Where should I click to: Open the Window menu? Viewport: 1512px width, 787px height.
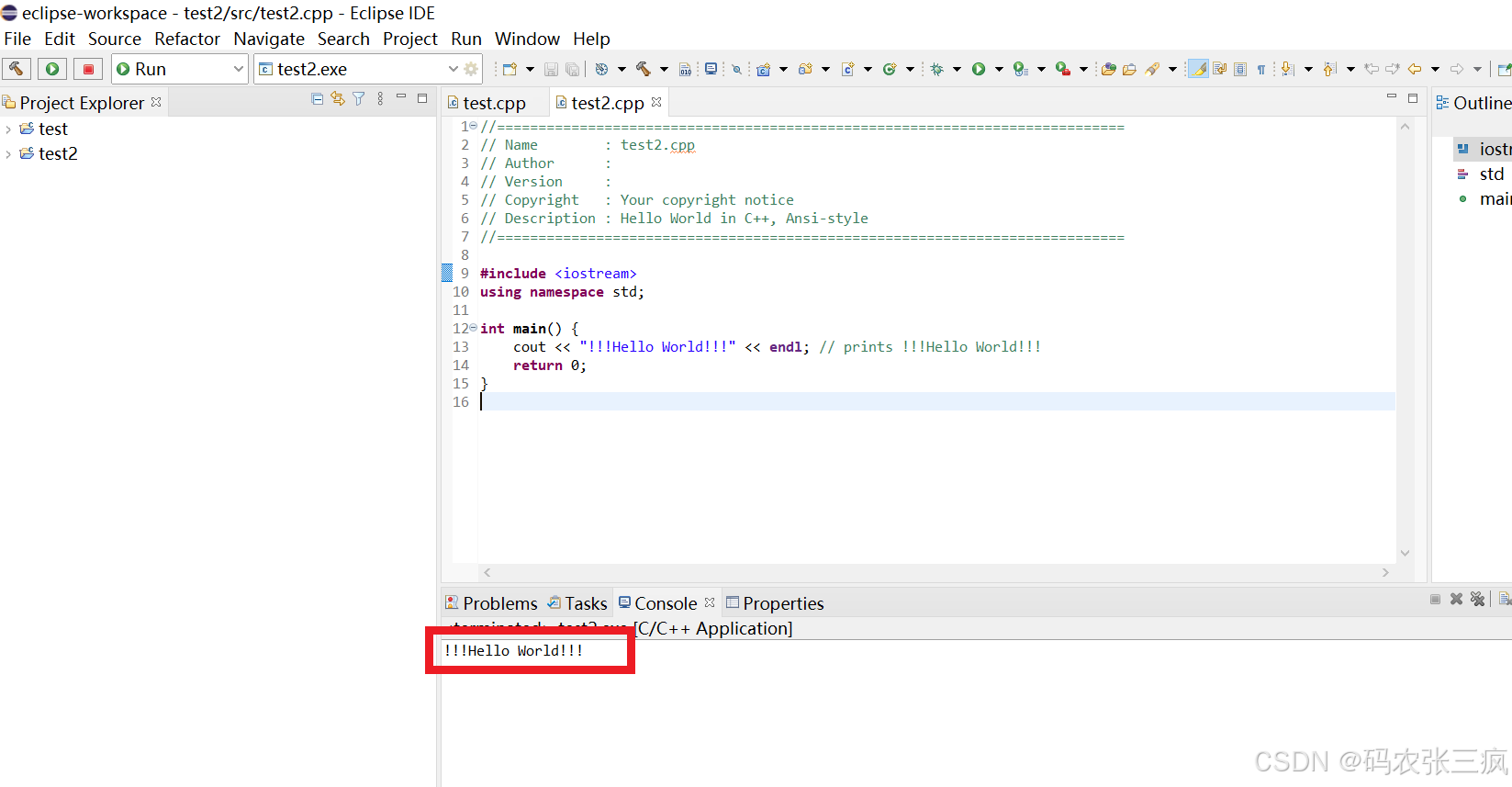pos(527,39)
